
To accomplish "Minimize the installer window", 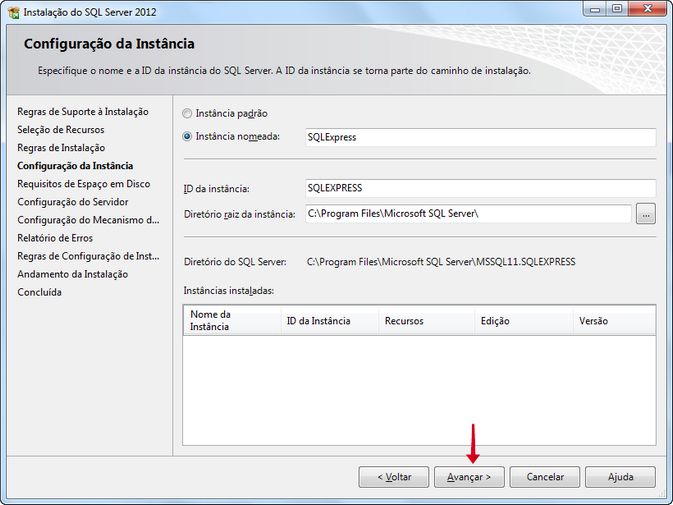I will [x=595, y=9].
